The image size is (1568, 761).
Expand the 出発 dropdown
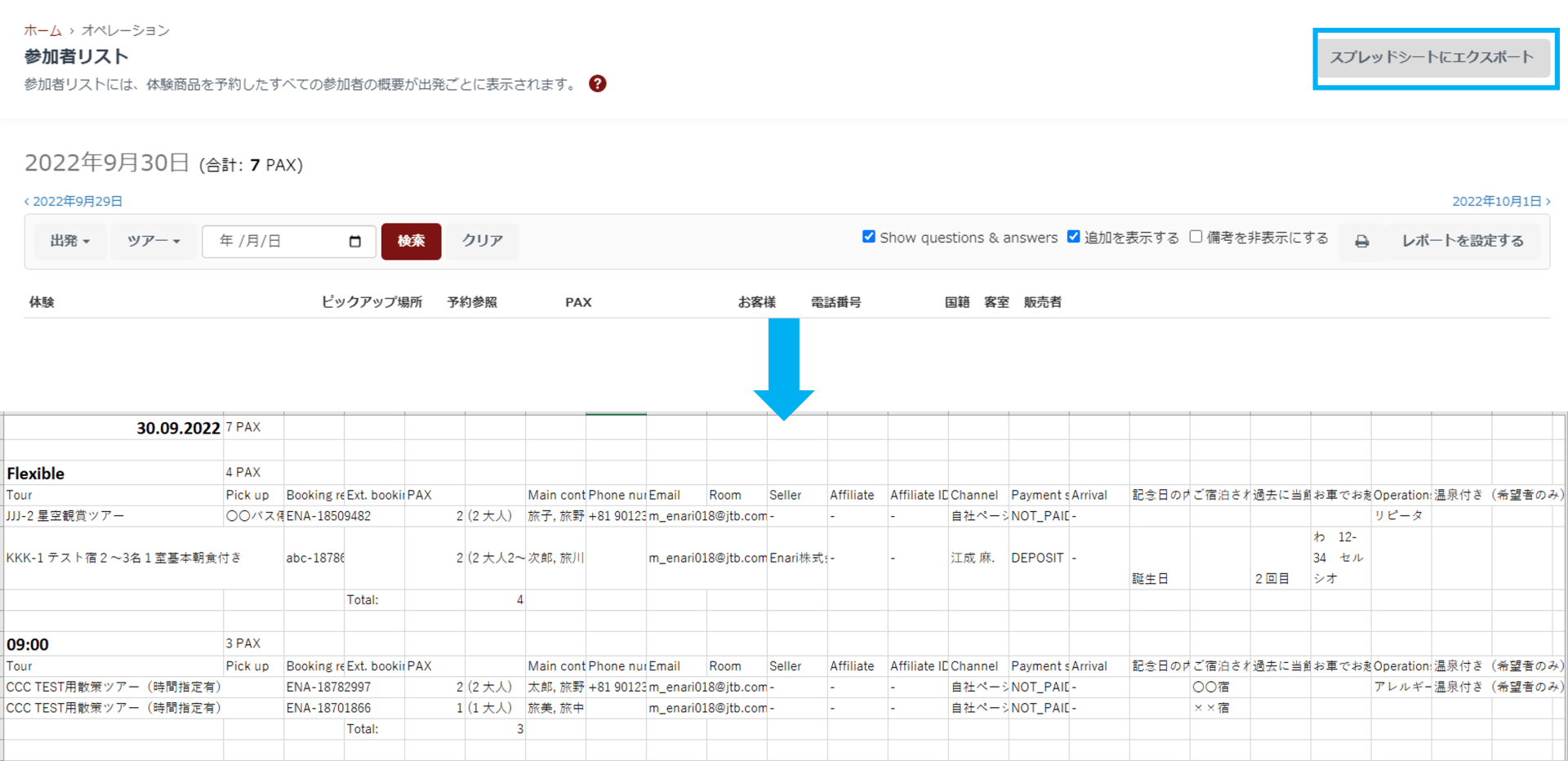pos(69,242)
